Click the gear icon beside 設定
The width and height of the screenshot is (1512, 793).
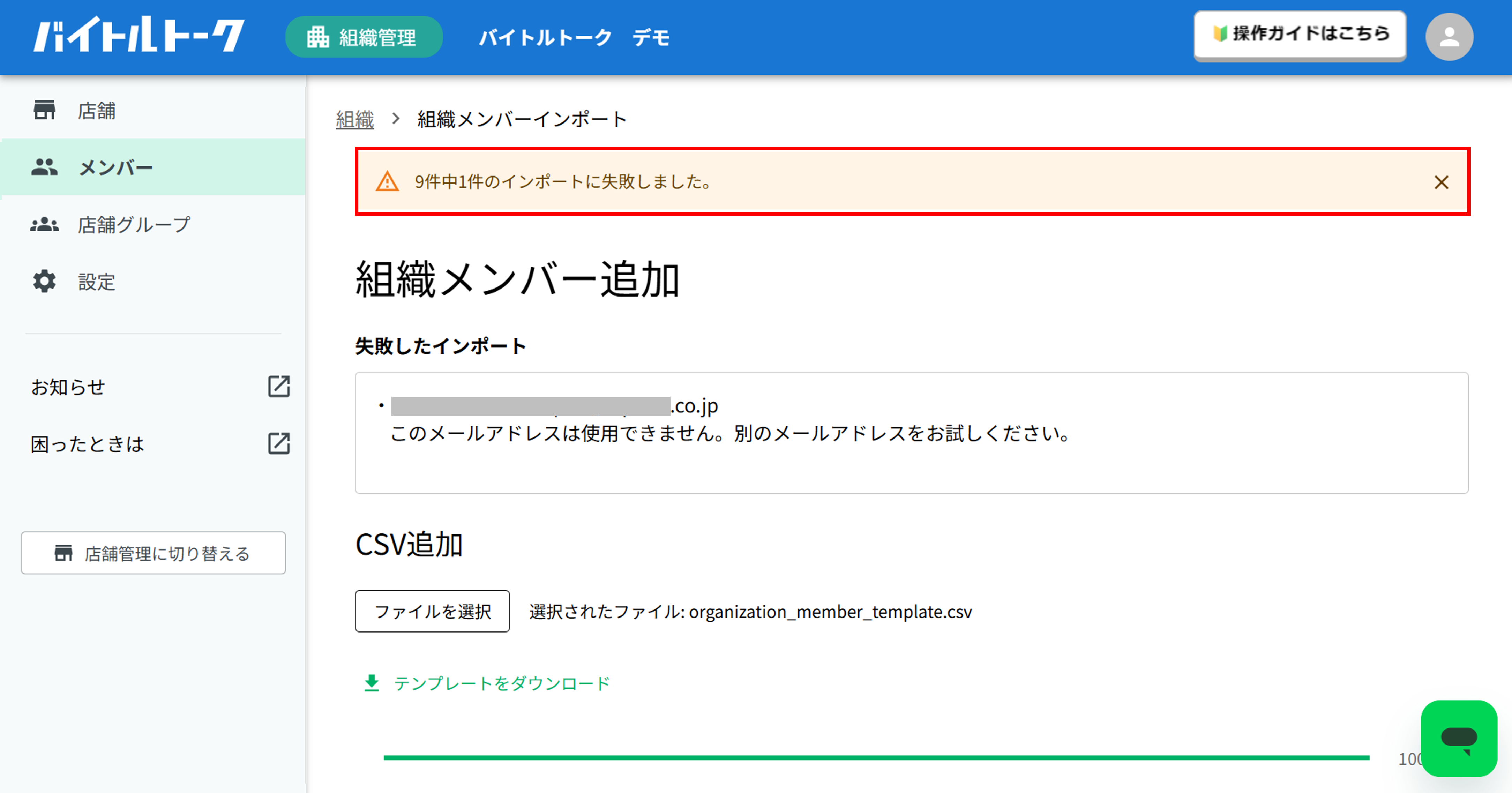[45, 281]
